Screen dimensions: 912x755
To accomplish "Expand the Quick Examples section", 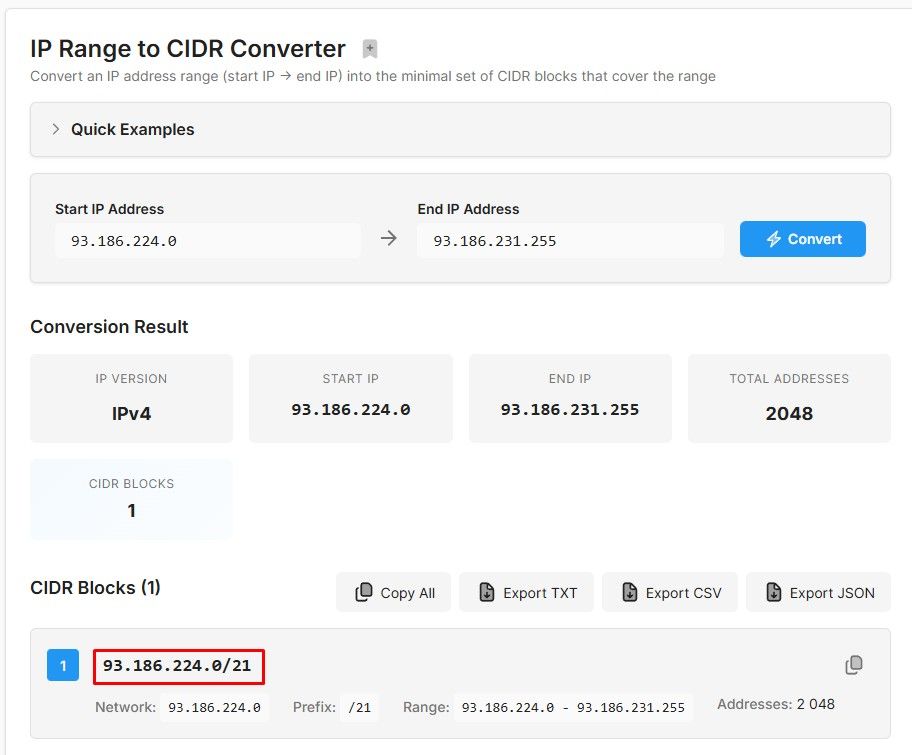I will click(133, 129).
